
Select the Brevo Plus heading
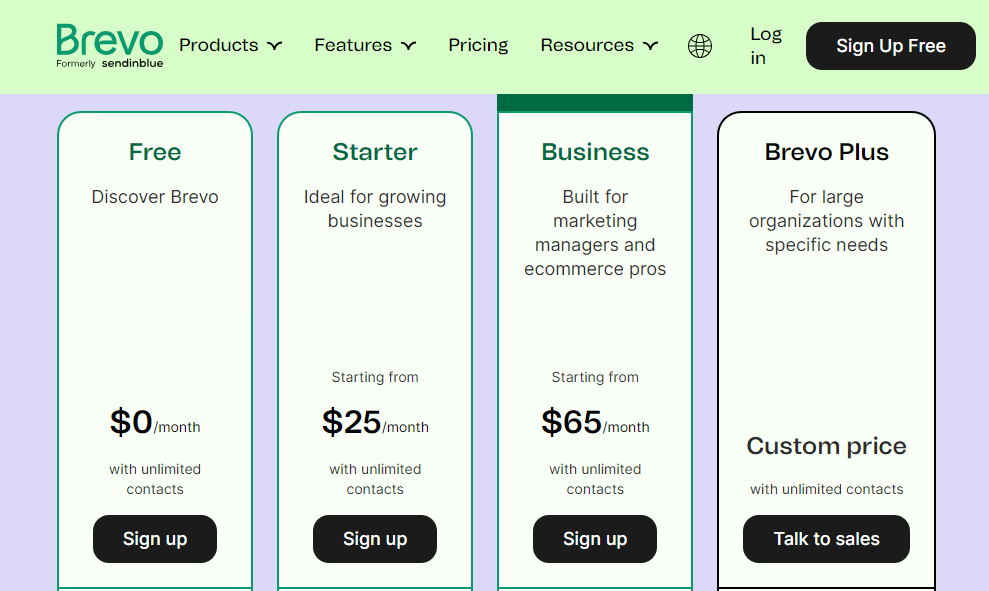coord(826,152)
